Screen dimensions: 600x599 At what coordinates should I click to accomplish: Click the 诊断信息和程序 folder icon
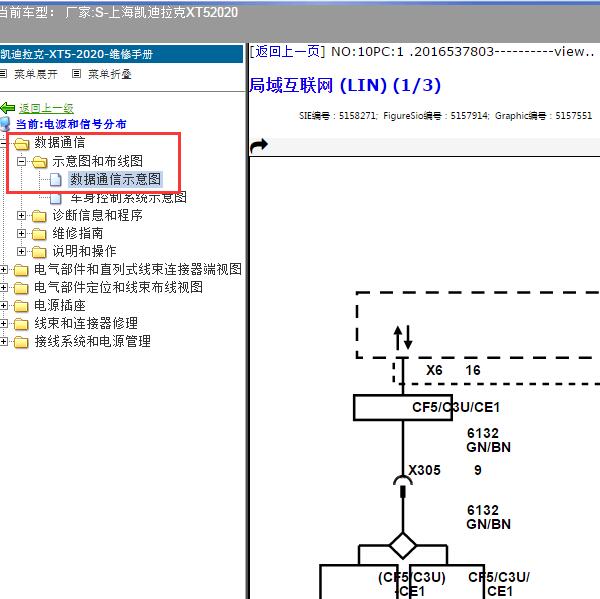(39, 216)
